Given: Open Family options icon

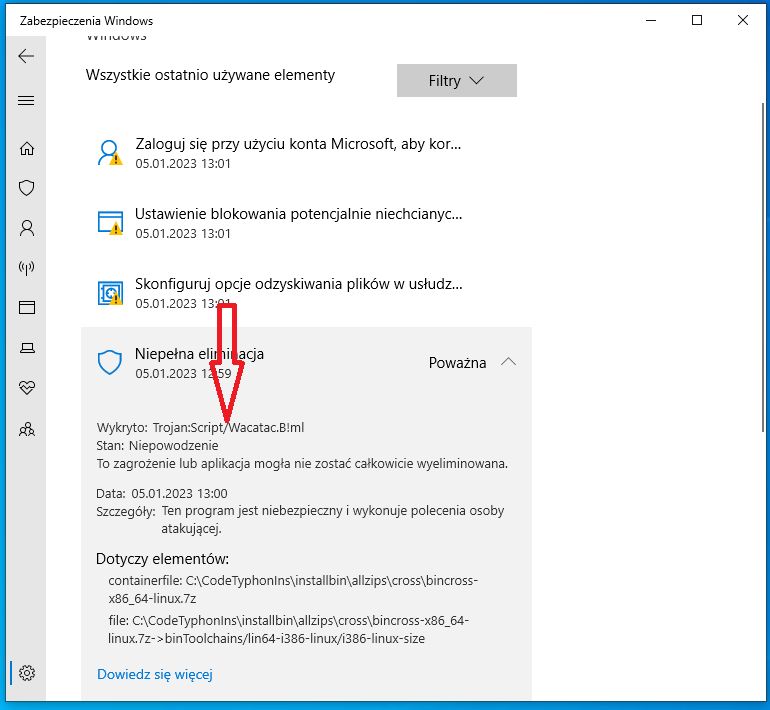Looking at the screenshot, I should tap(27, 429).
